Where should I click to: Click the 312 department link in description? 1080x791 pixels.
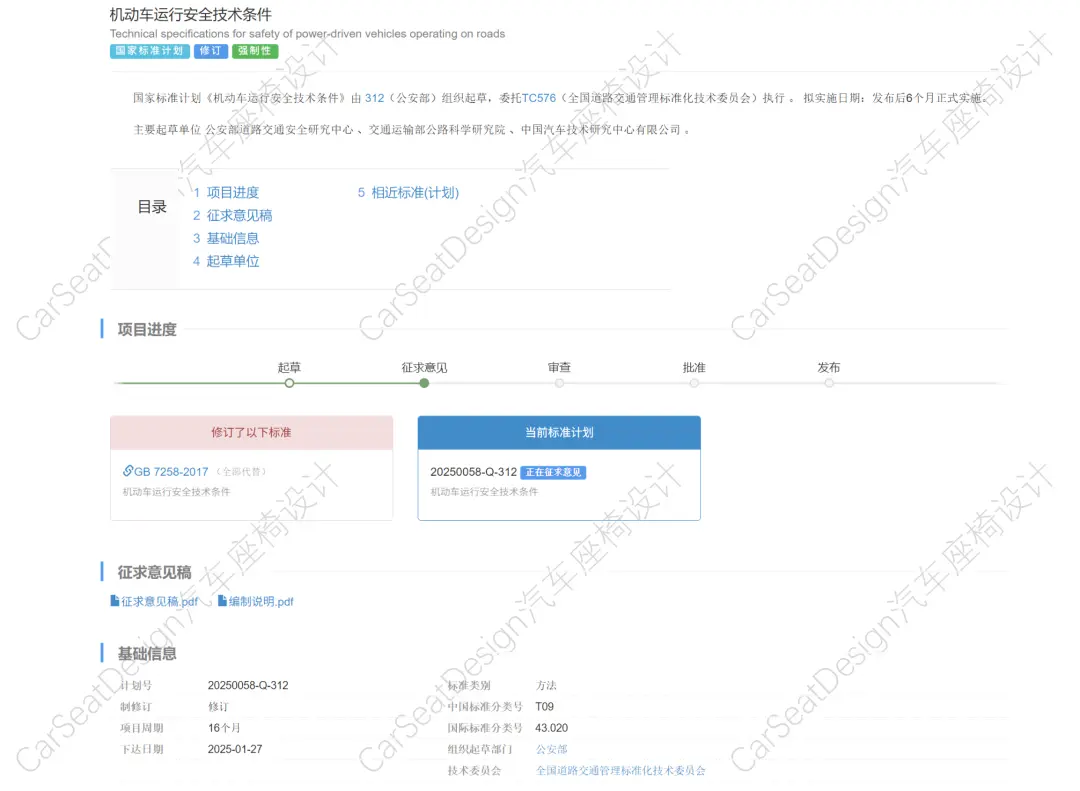coord(374,98)
